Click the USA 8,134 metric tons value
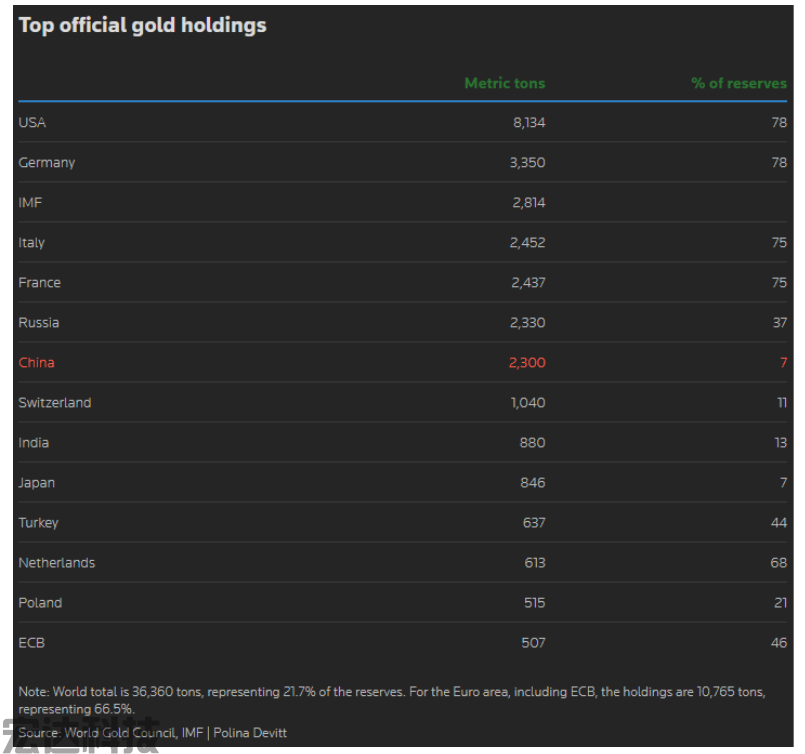The image size is (805, 754). pyautogui.click(x=528, y=122)
